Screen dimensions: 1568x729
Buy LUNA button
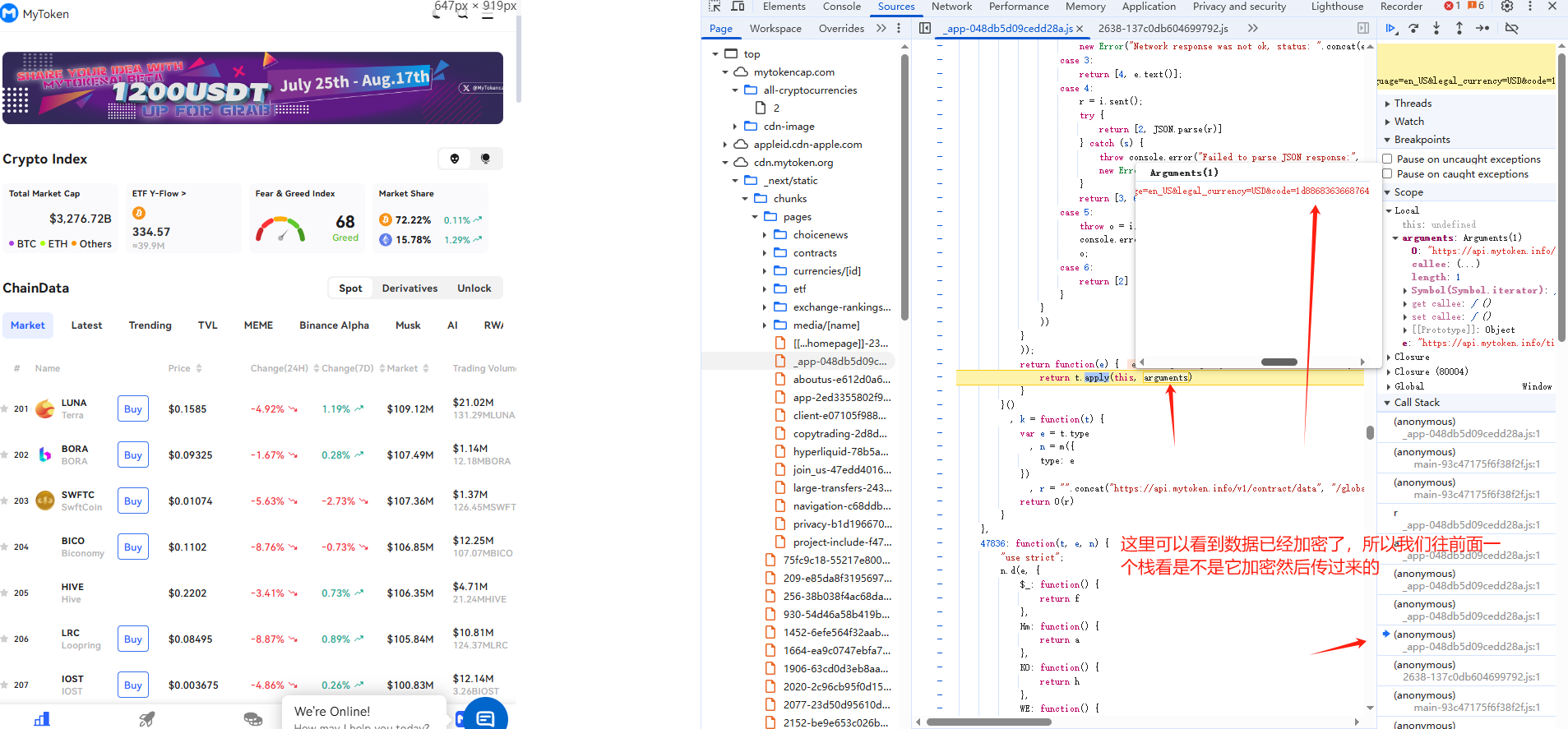click(x=133, y=408)
